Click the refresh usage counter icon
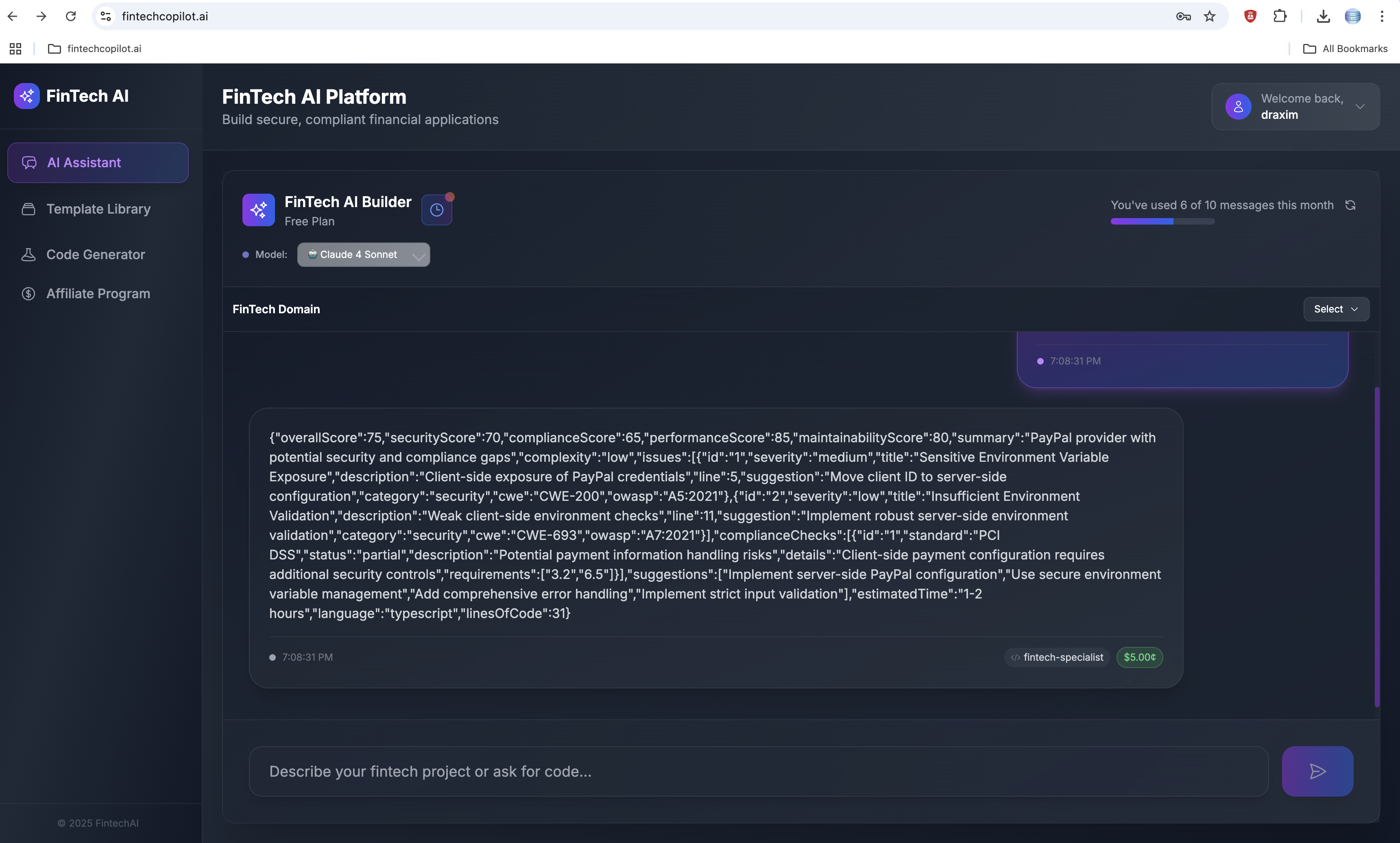Screen dimensions: 1400x843 [1350, 205]
